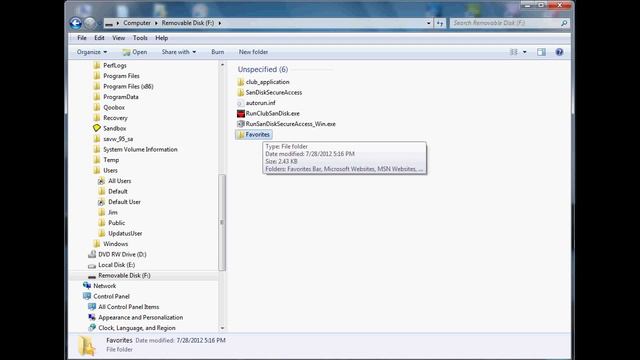Click the Local Disk (E:) drive icon
Viewport: 640px width, 360px height.
(92, 265)
